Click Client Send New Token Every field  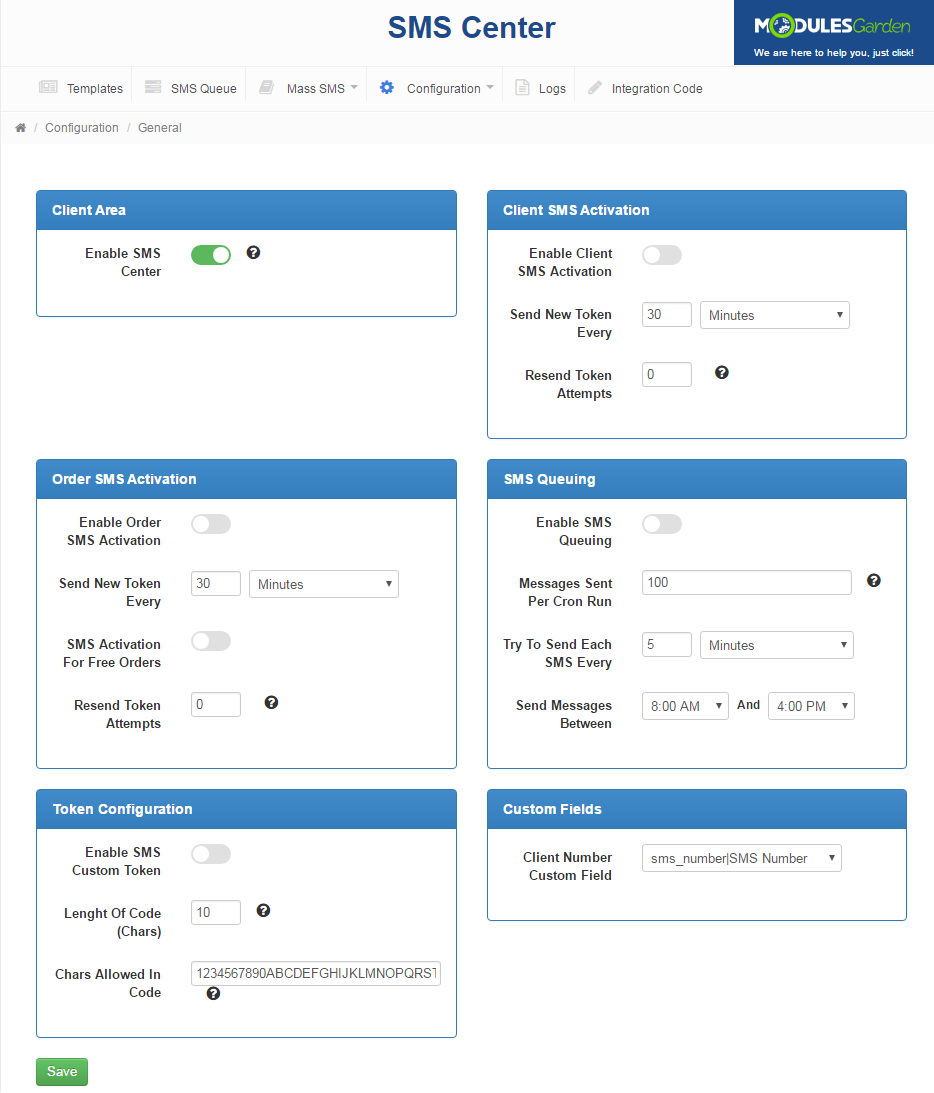(667, 314)
